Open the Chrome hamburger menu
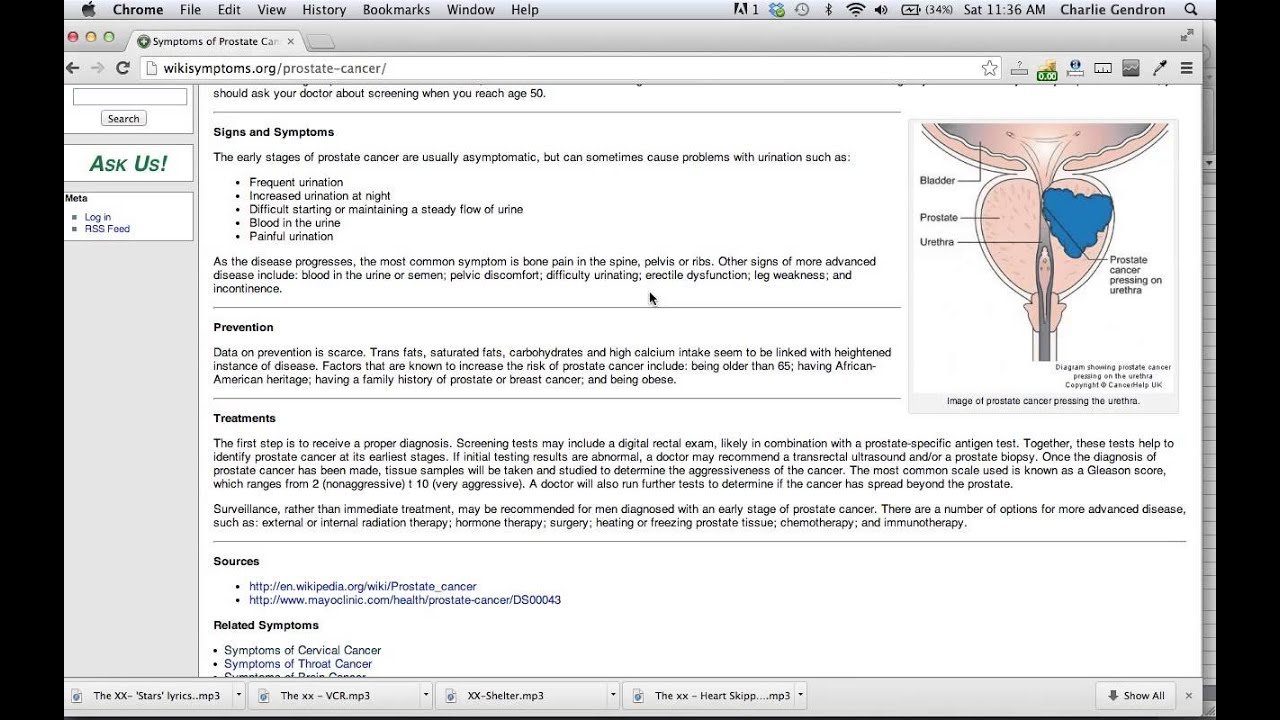This screenshot has width=1280, height=720. coord(1187,68)
